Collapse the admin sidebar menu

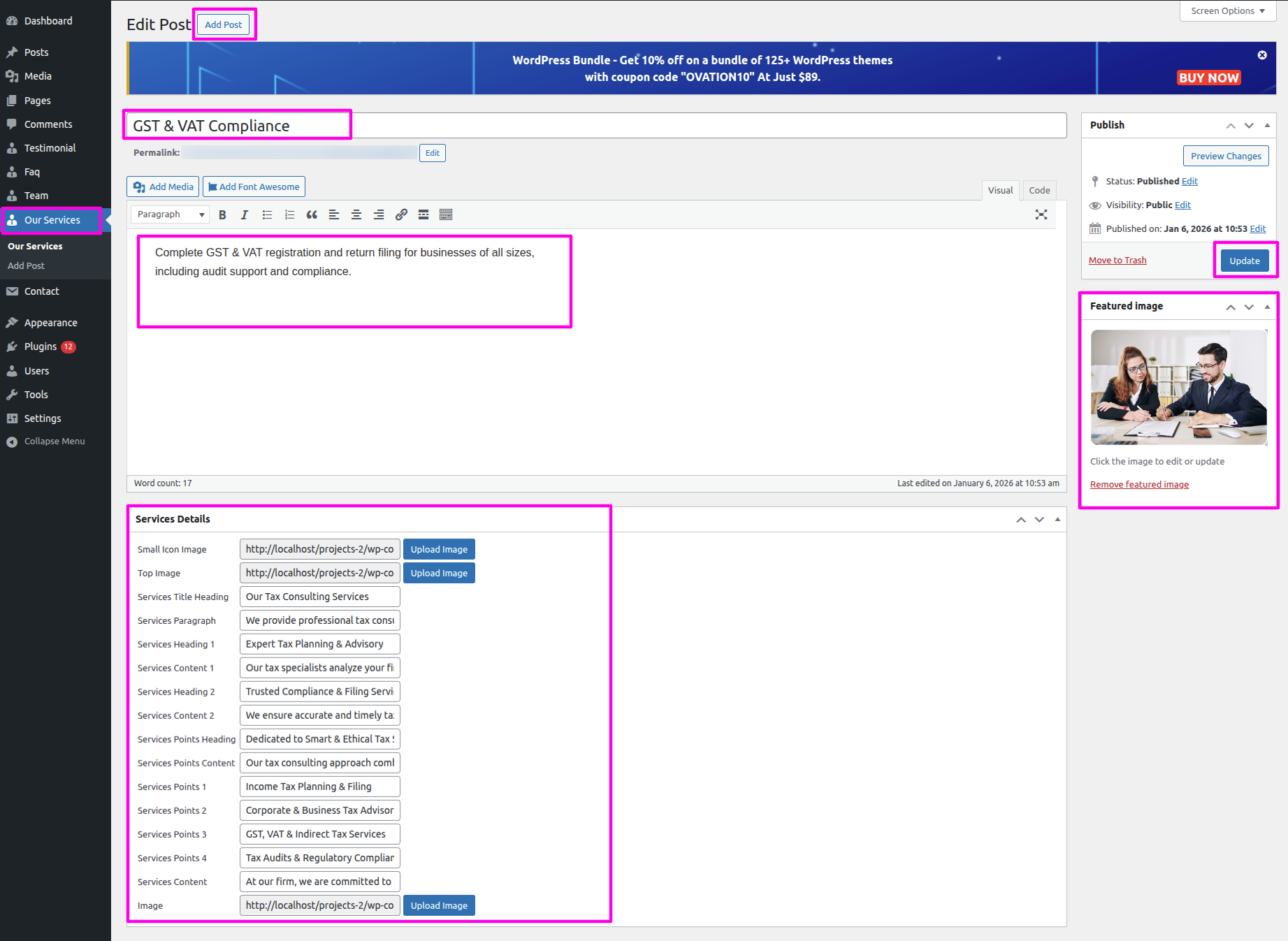pyautogui.click(x=54, y=442)
